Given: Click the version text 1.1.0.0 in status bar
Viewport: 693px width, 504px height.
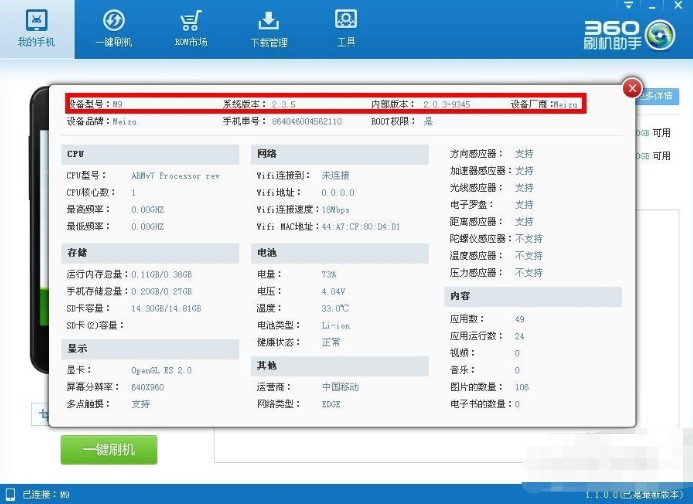Looking at the screenshot, I should [635, 494].
